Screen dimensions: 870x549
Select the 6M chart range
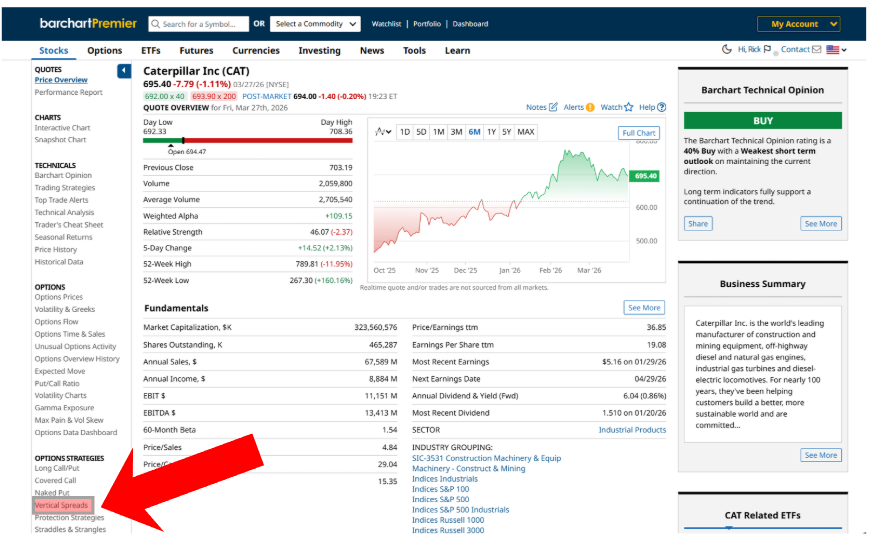point(474,132)
